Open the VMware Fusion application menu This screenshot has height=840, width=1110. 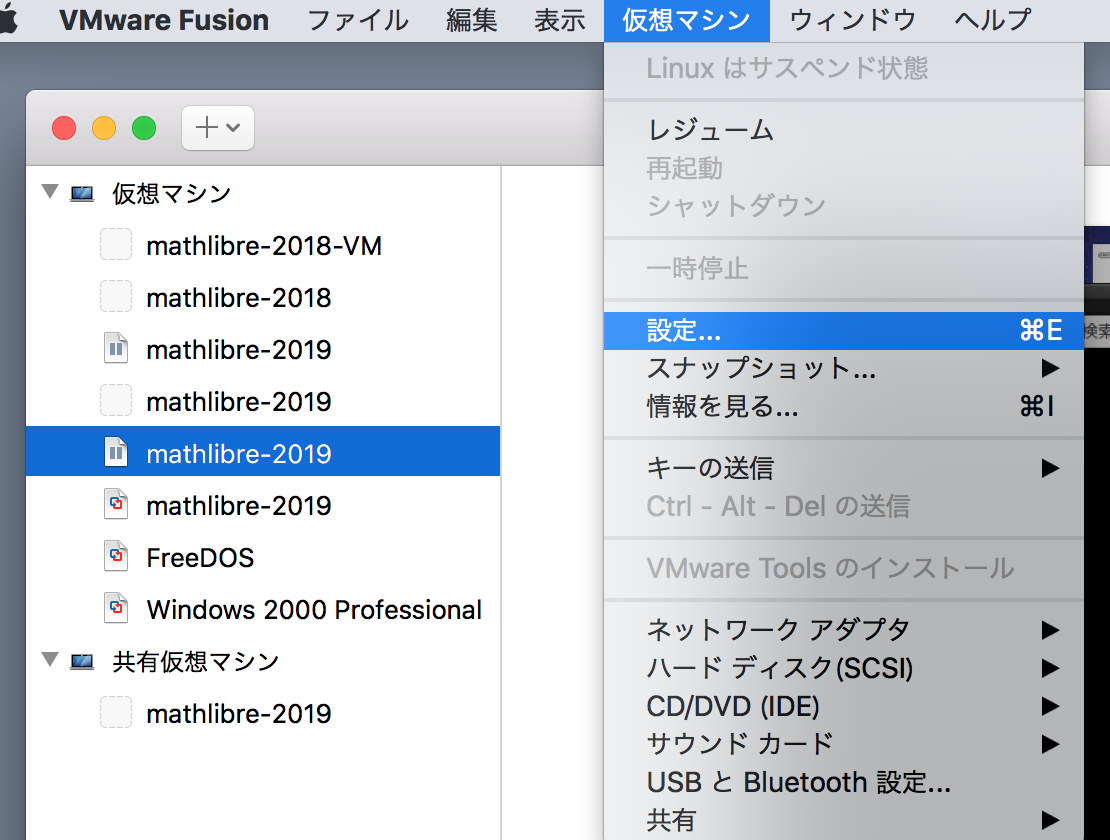pyautogui.click(x=164, y=20)
